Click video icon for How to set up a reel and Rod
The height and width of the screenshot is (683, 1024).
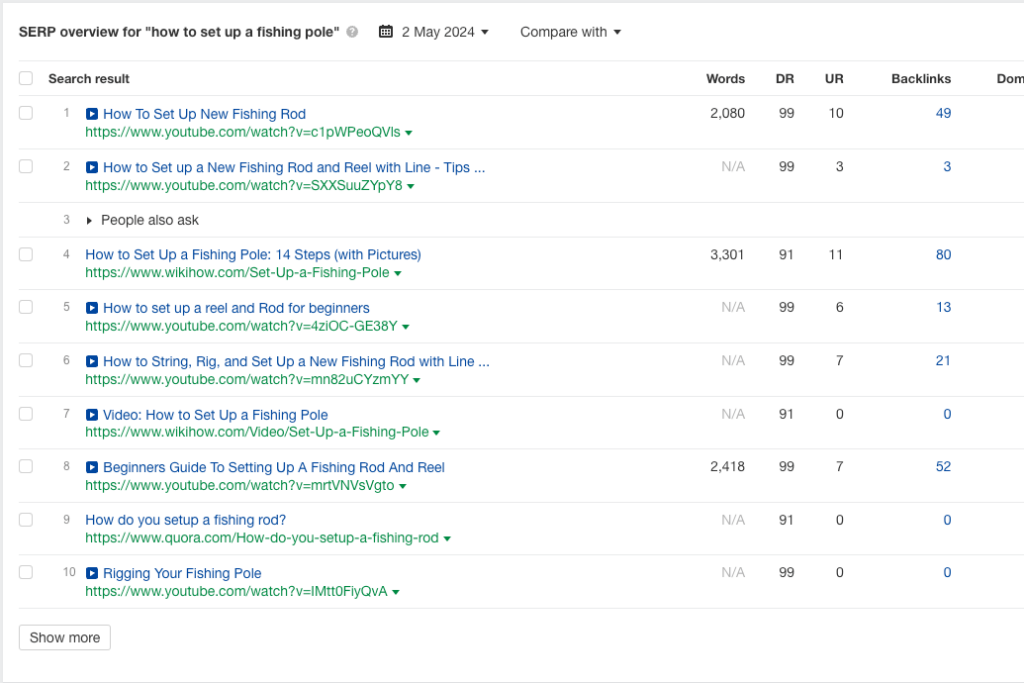coord(92,308)
